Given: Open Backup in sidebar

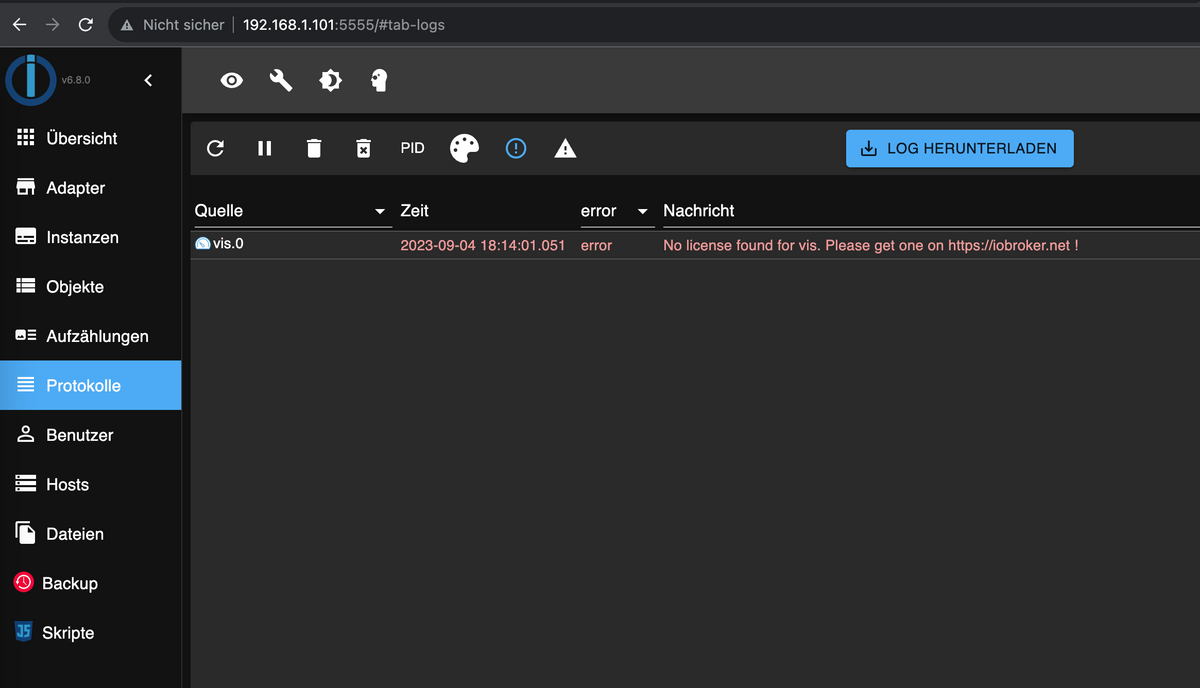Looking at the screenshot, I should point(90,583).
